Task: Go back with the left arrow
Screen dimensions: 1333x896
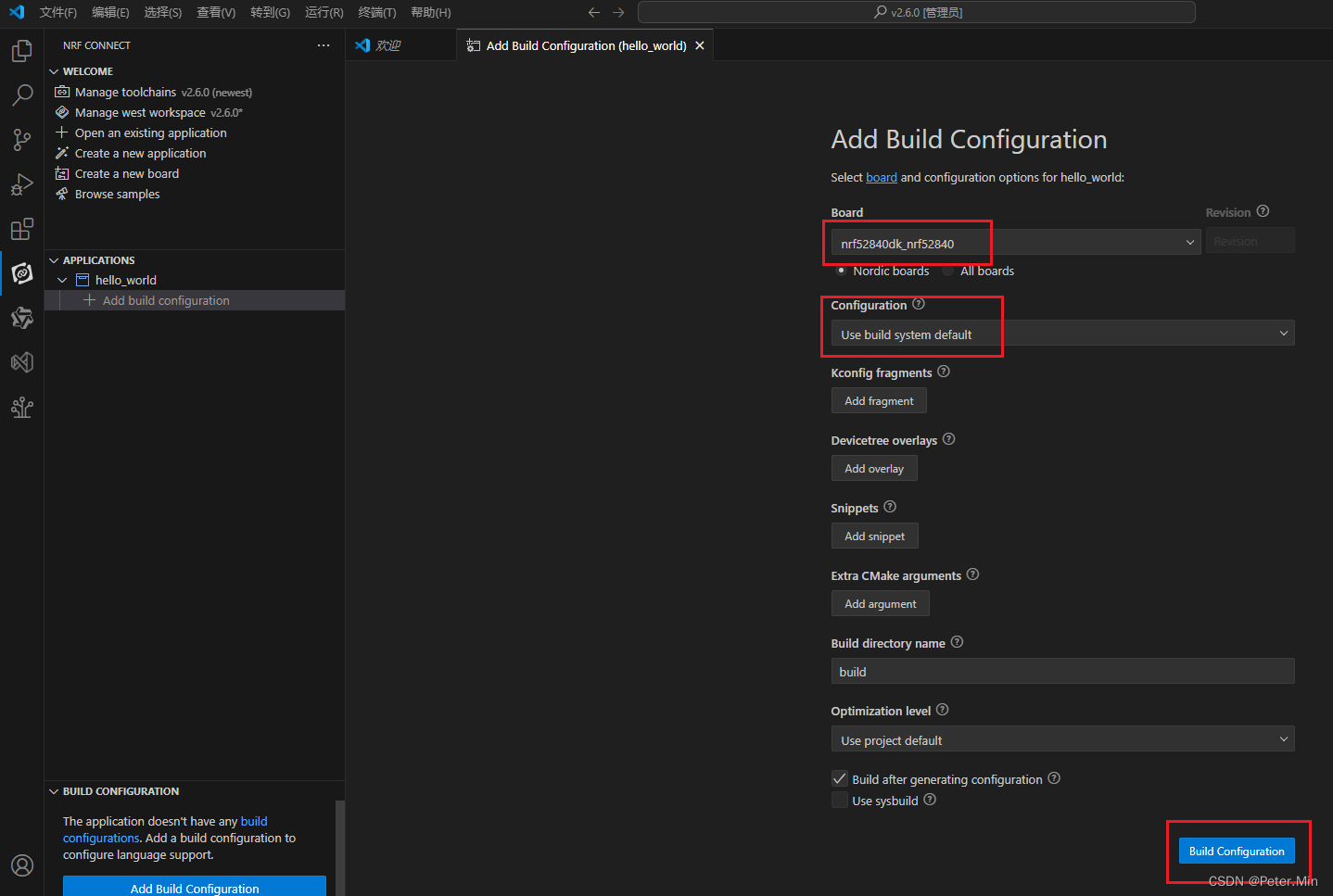Action: [594, 12]
